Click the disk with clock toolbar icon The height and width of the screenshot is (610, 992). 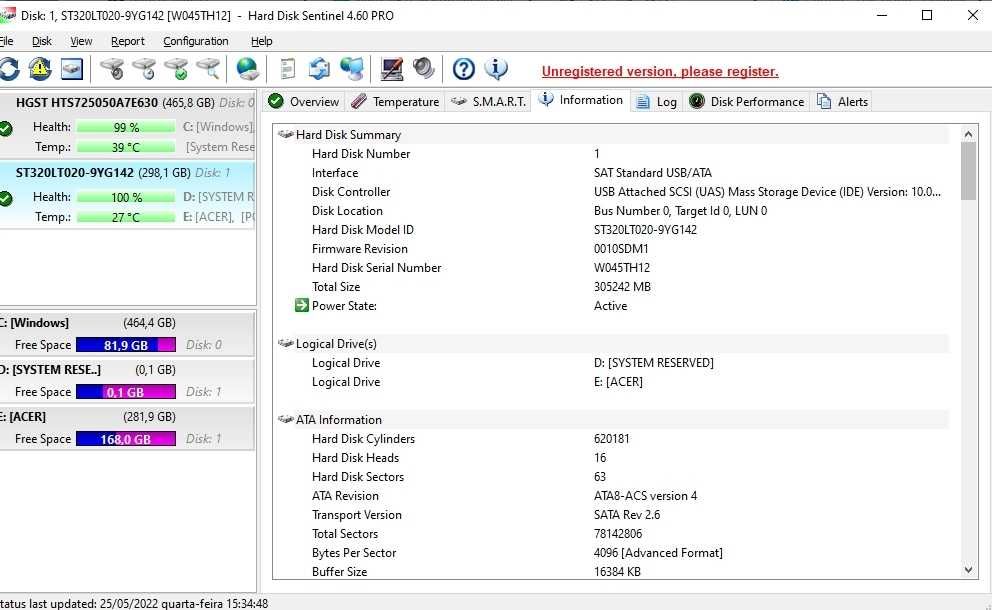click(x=144, y=69)
